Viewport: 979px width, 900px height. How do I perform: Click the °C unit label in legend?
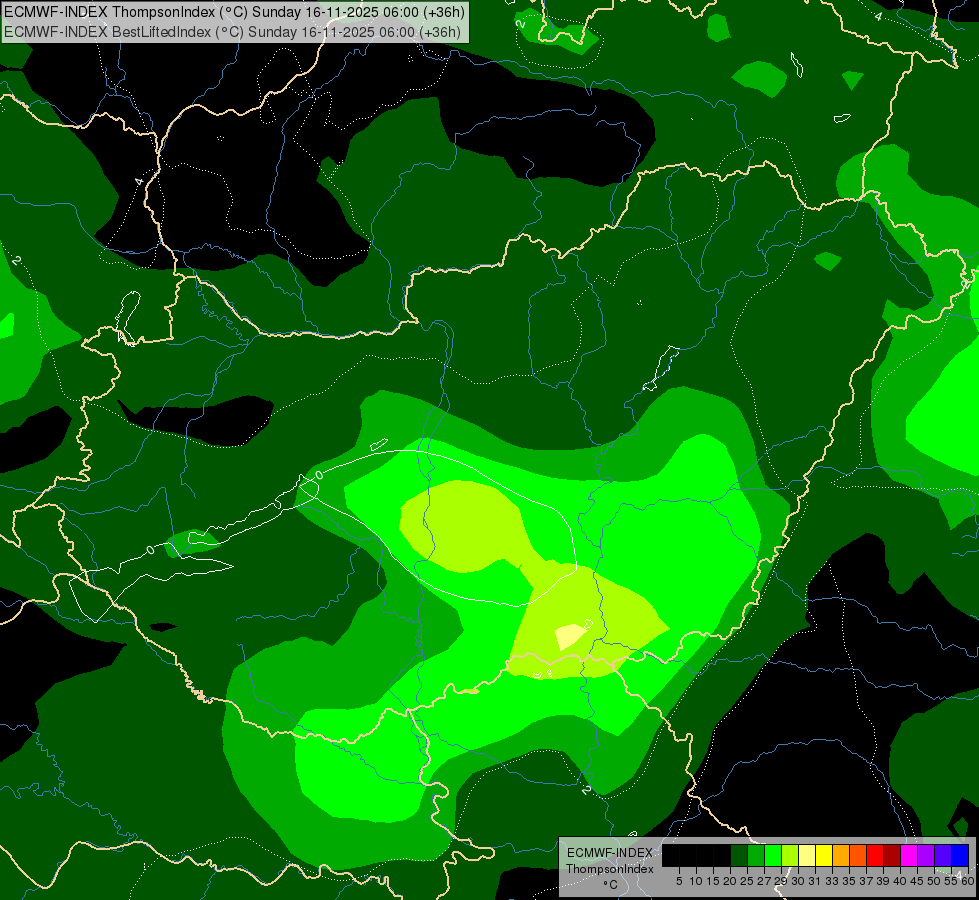609,884
